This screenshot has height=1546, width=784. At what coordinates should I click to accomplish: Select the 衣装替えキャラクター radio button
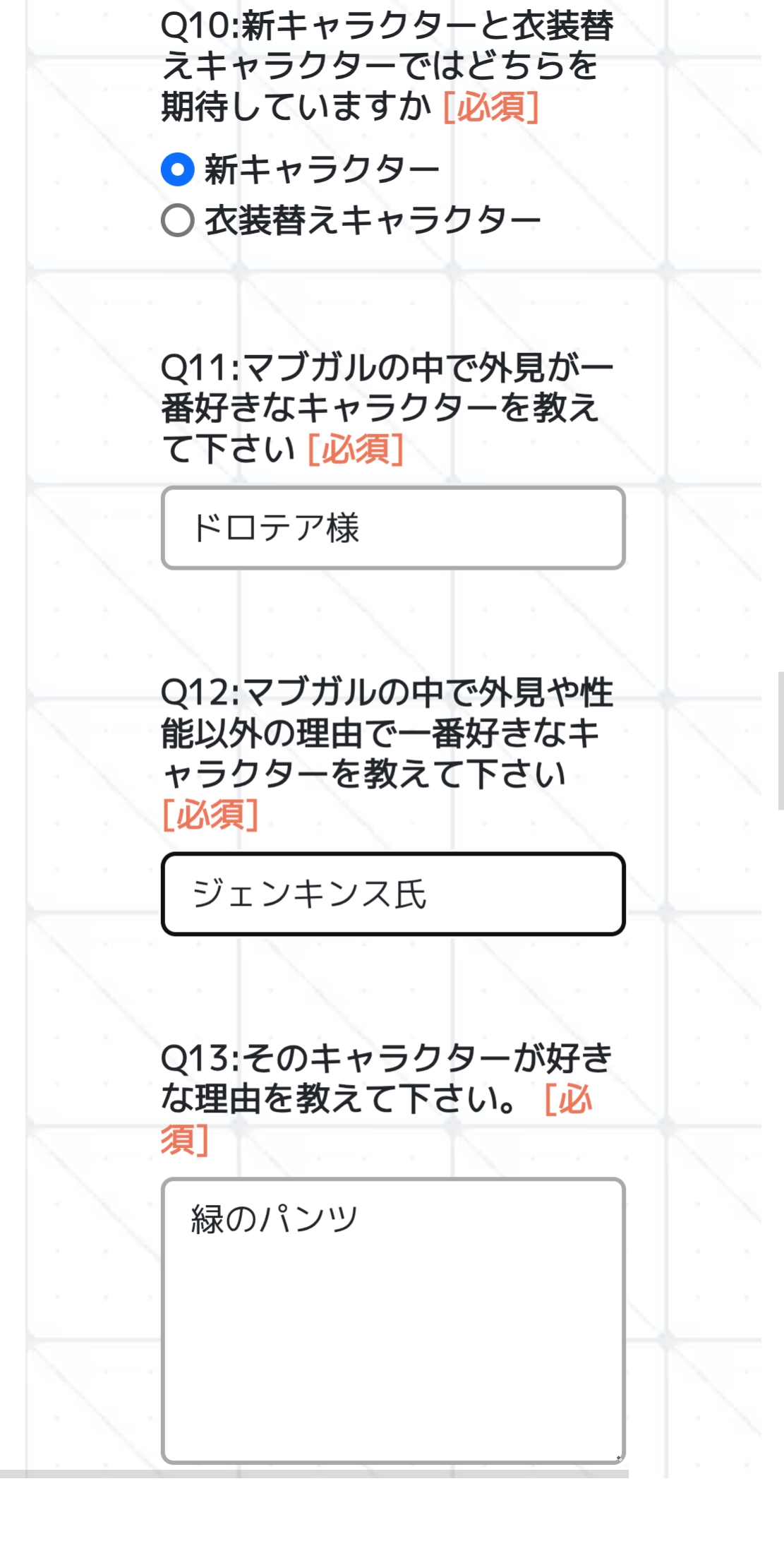tap(177, 220)
